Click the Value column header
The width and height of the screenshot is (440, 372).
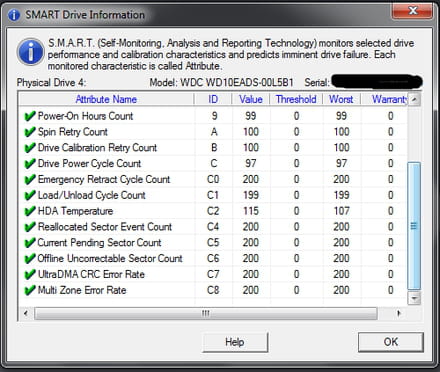[251, 99]
